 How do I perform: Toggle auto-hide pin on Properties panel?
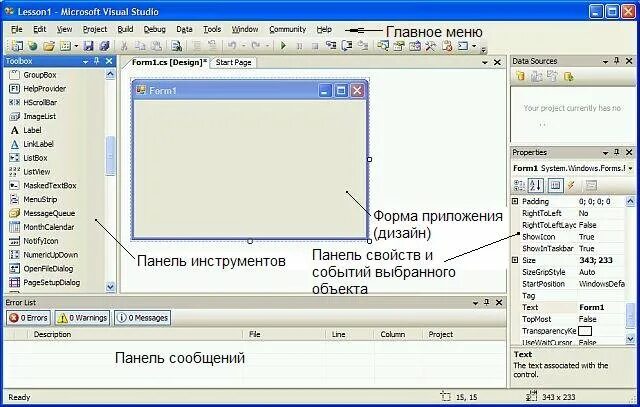coord(617,152)
